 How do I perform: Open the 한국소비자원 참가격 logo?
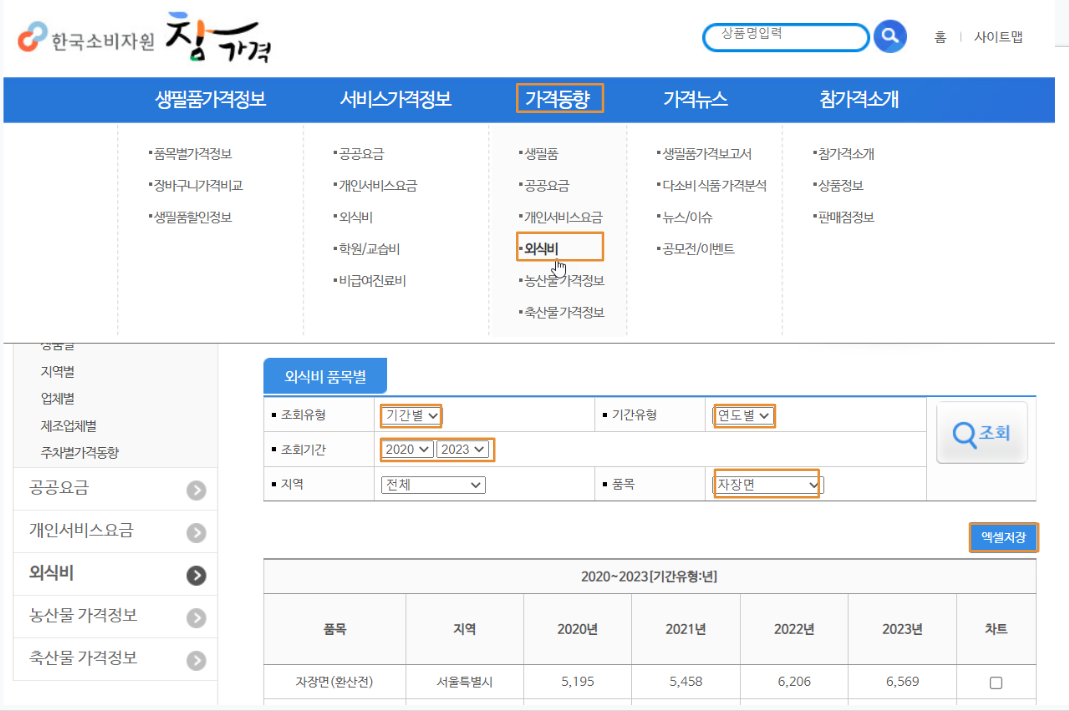[x=145, y=38]
